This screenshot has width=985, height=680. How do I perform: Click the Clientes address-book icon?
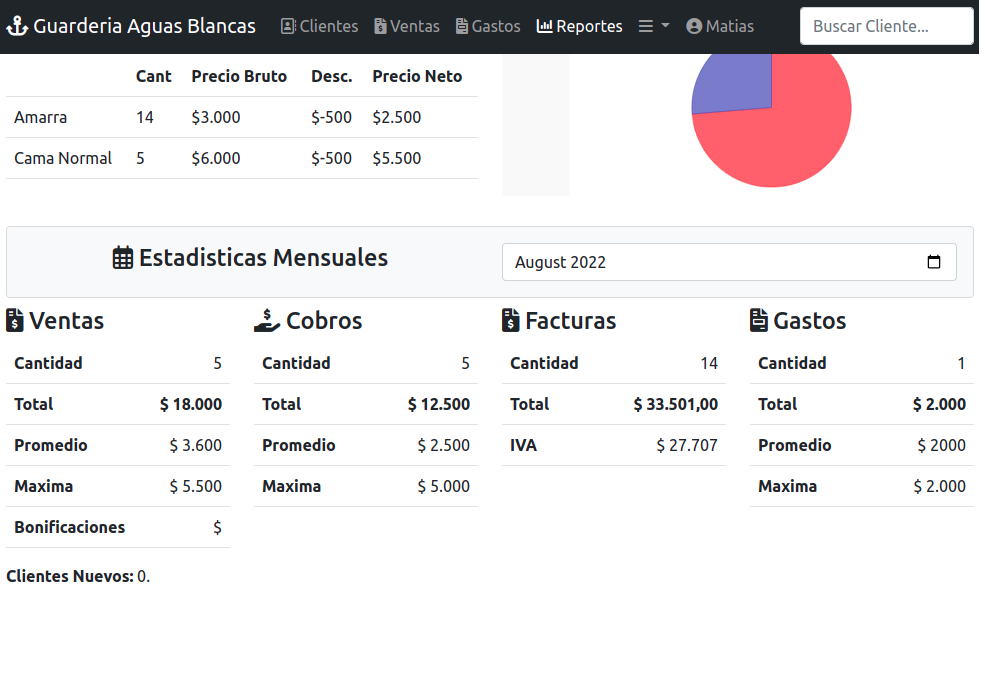(288, 26)
